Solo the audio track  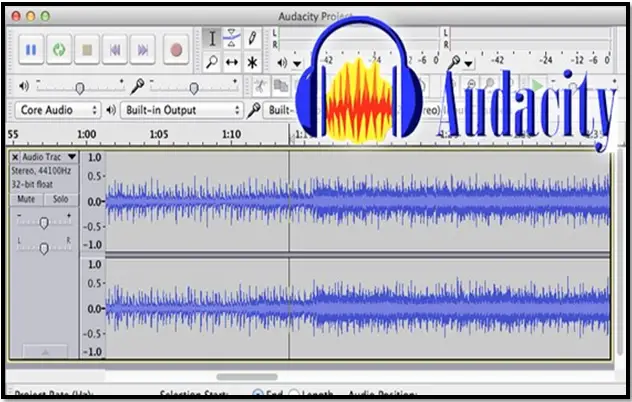click(x=60, y=199)
